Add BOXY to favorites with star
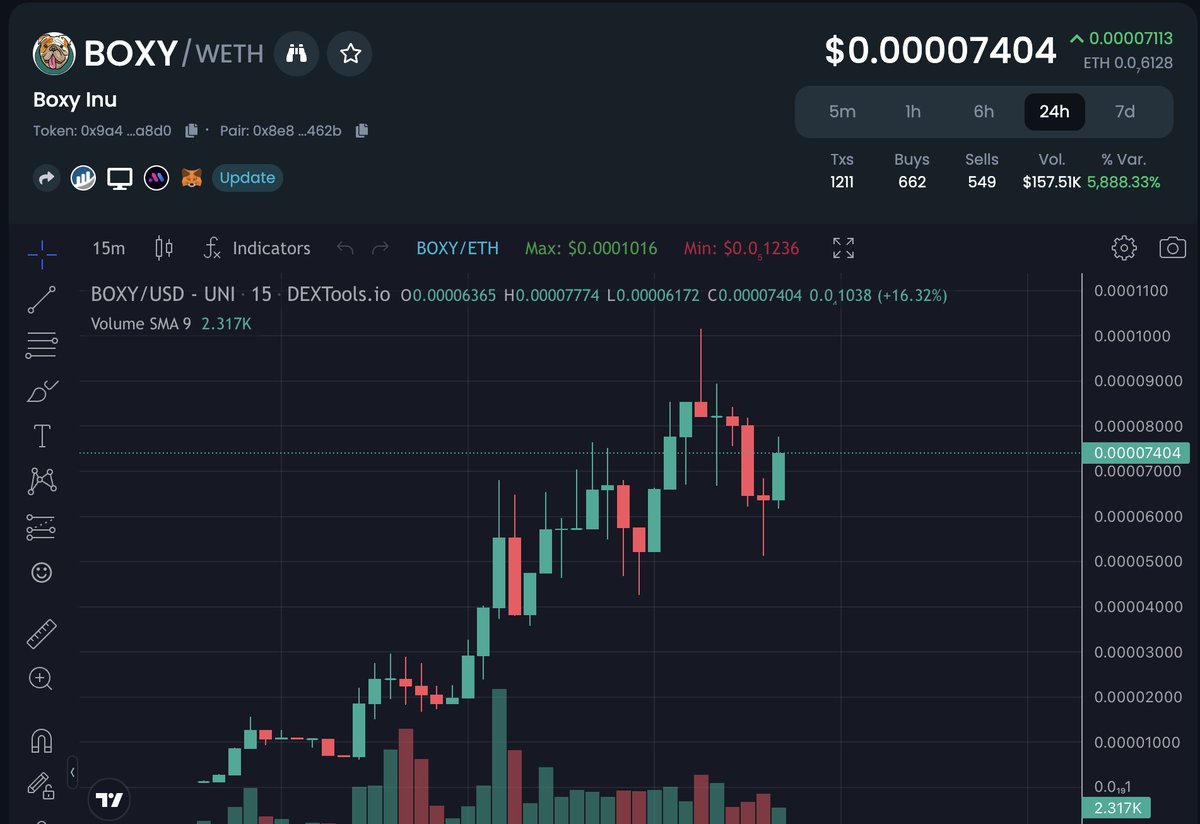Screen dimensions: 1200x824 [x=350, y=53]
